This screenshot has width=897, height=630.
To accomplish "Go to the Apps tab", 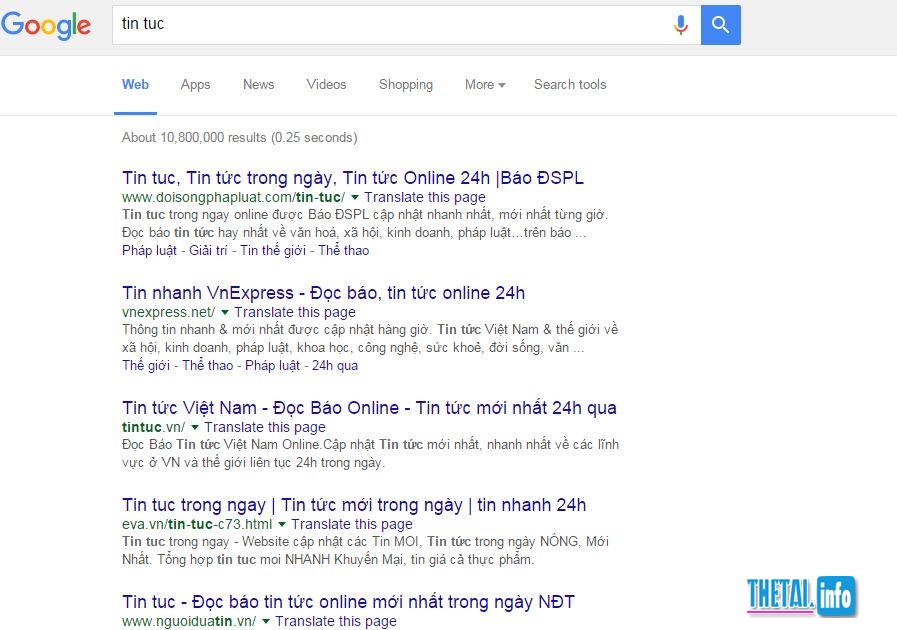I will pos(195,85).
